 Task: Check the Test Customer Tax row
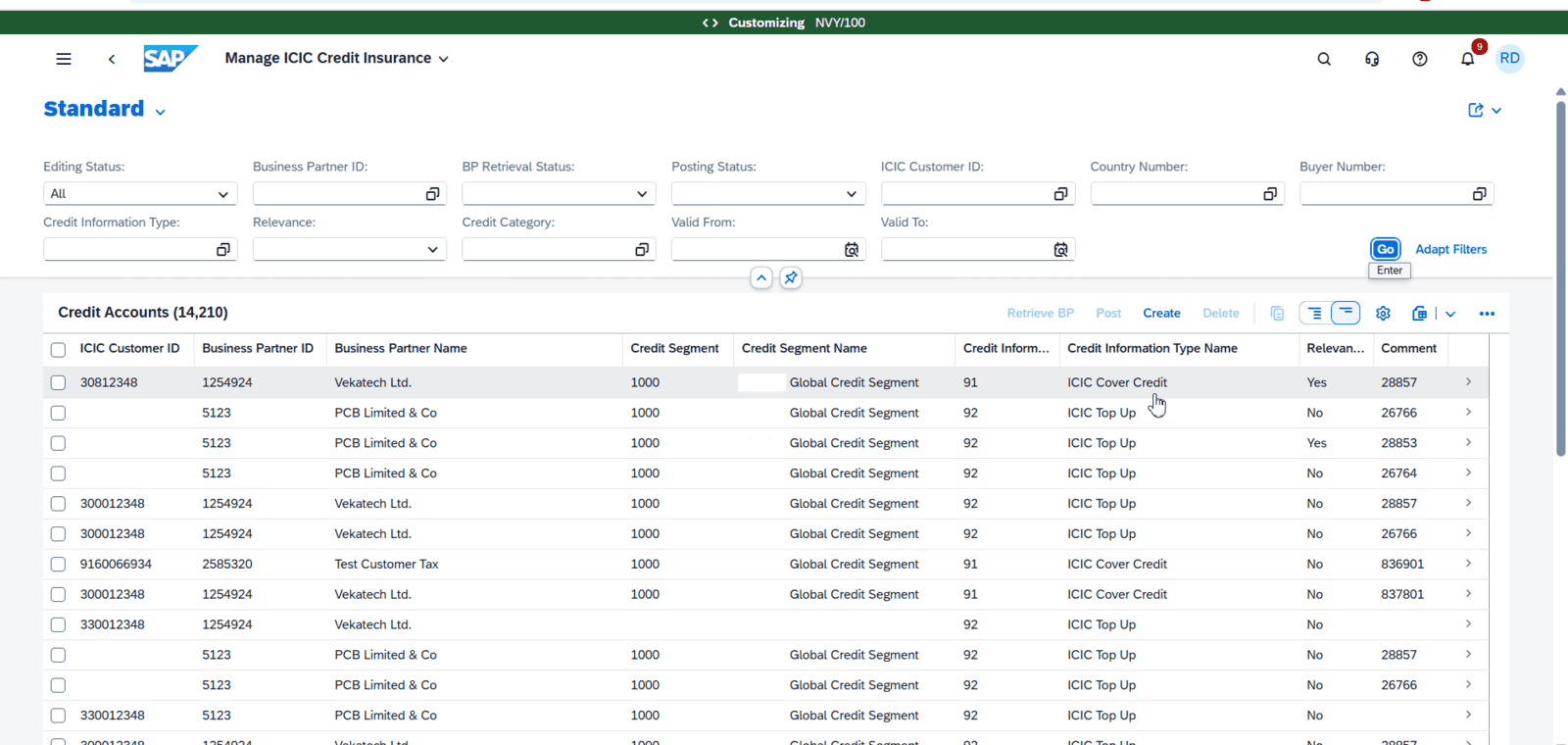pyautogui.click(x=58, y=565)
